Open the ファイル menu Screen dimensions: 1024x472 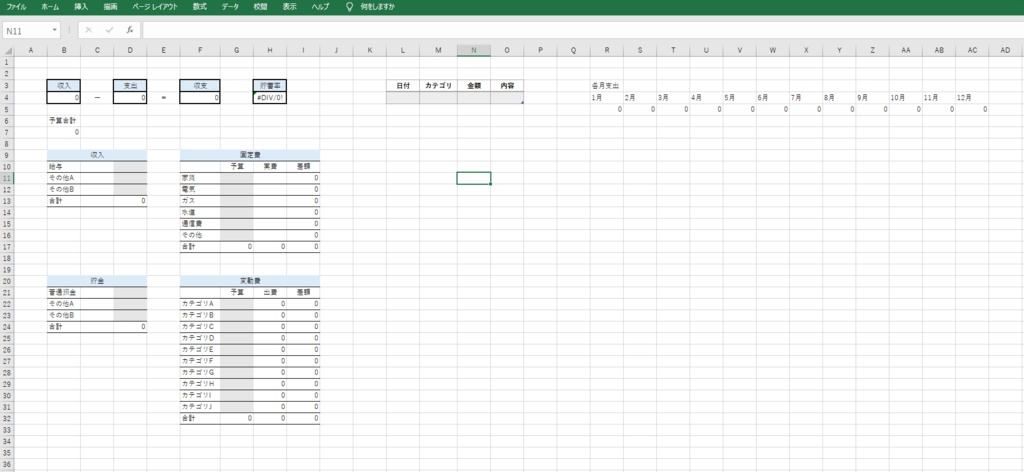pos(16,7)
